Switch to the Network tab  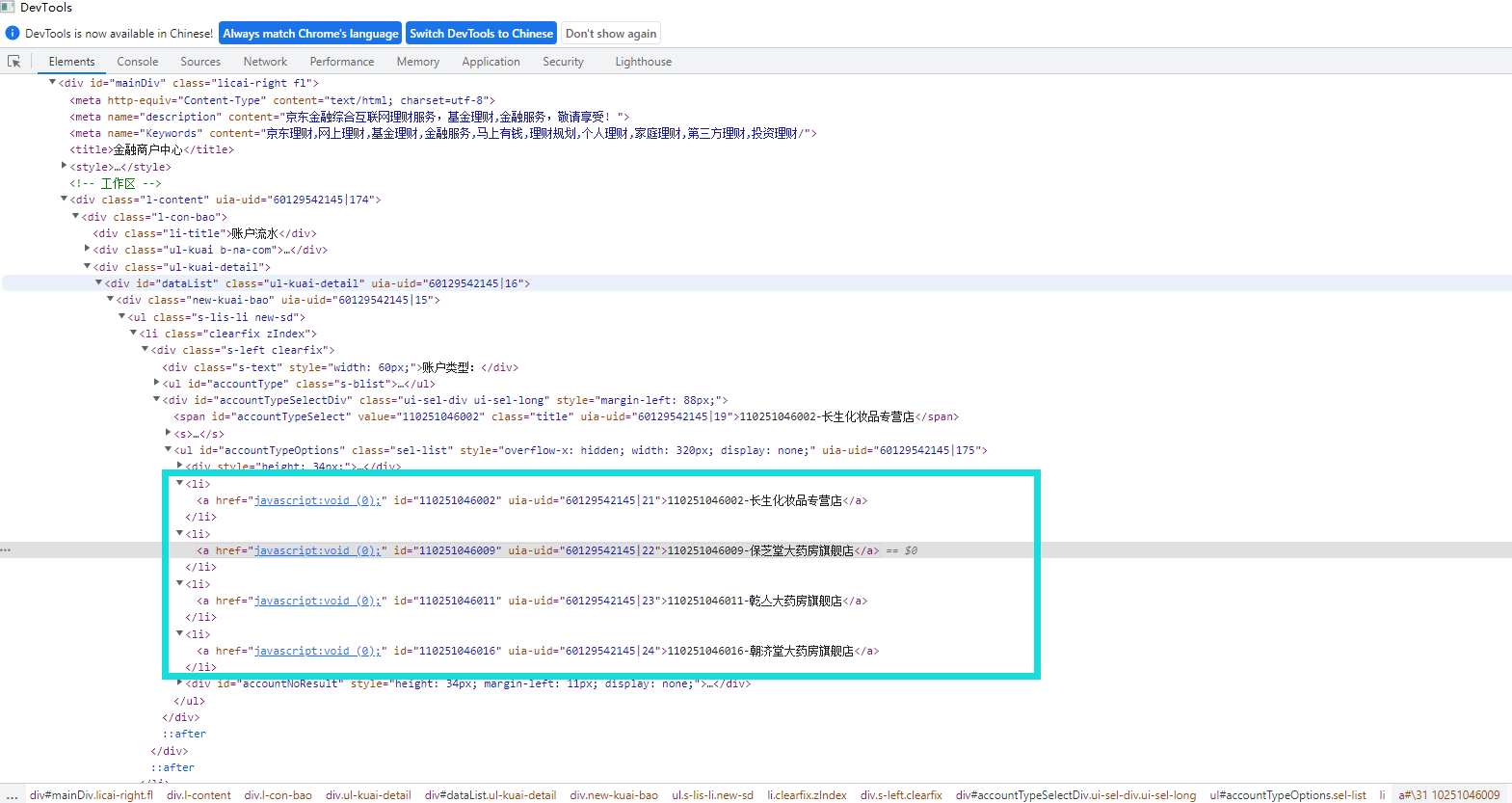265,62
